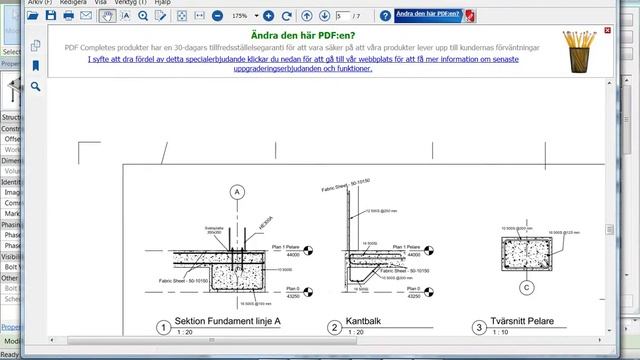The height and width of the screenshot is (360, 640).
Task: Select the Hand pan tool
Action: coord(107,16)
